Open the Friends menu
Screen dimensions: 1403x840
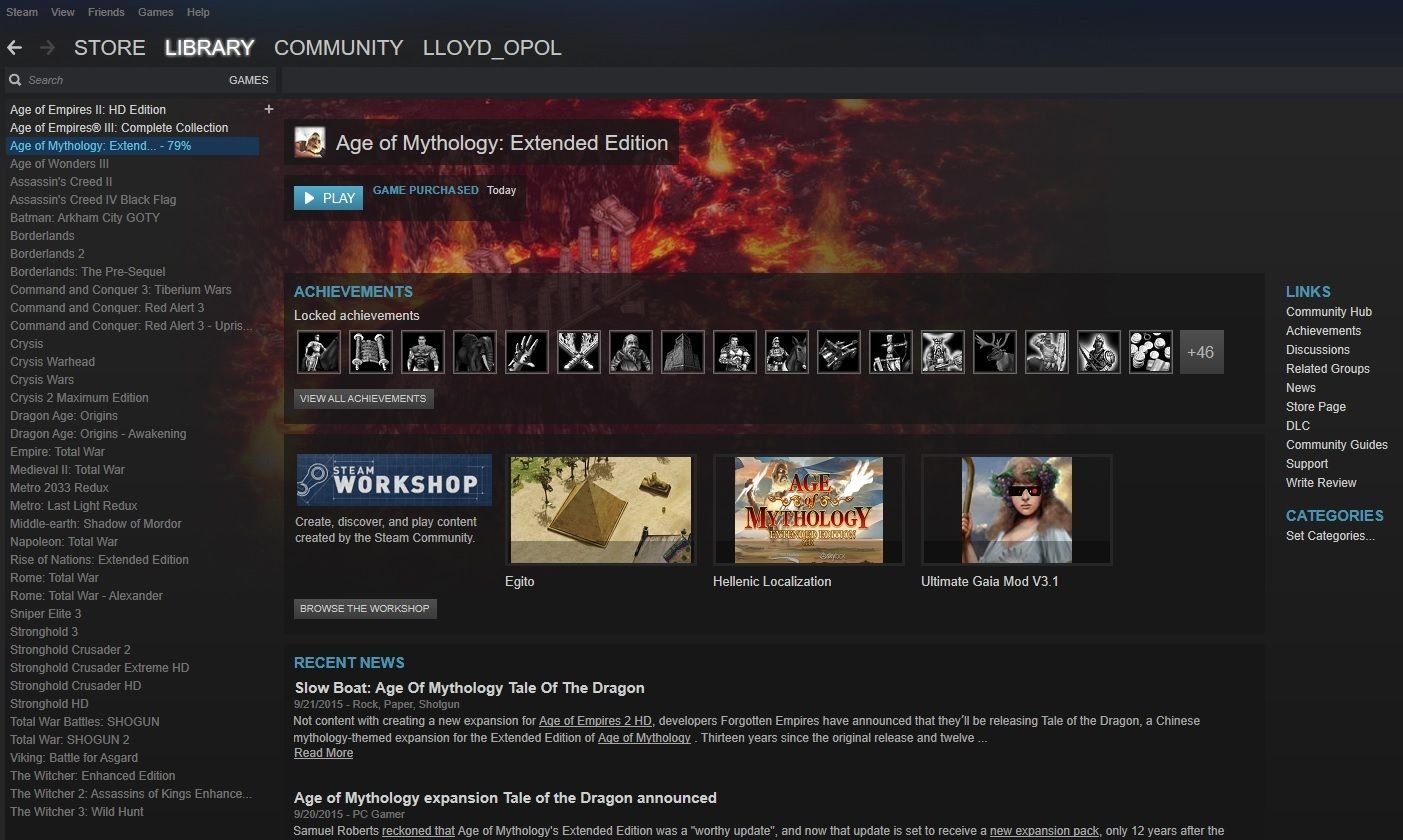point(106,12)
